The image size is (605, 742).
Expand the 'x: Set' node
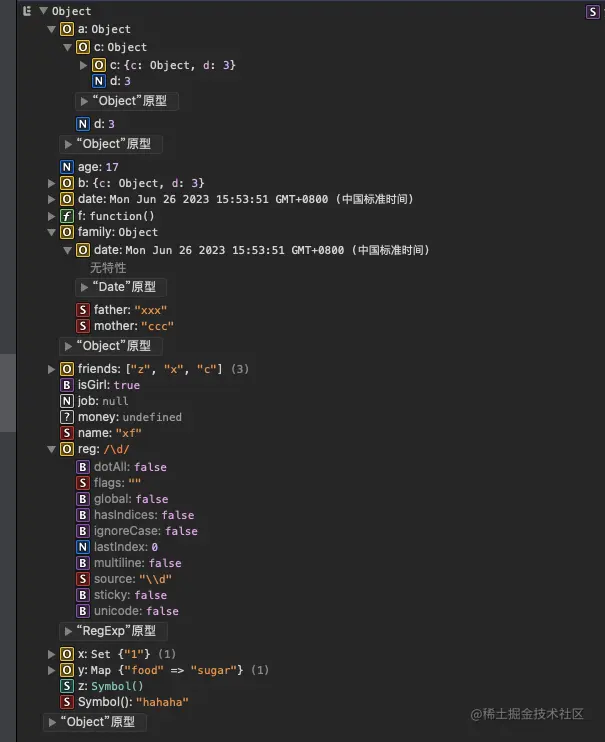coord(52,654)
